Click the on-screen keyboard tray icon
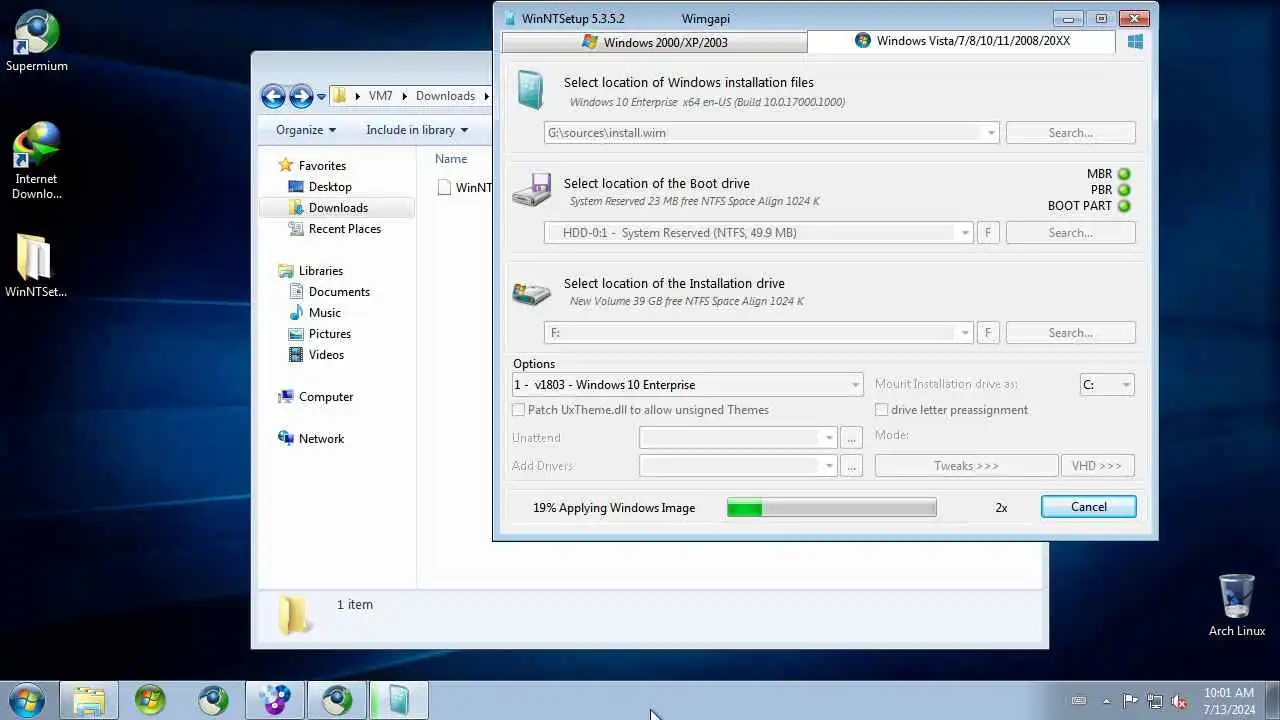Viewport: 1280px width, 720px height. pos(1079,701)
